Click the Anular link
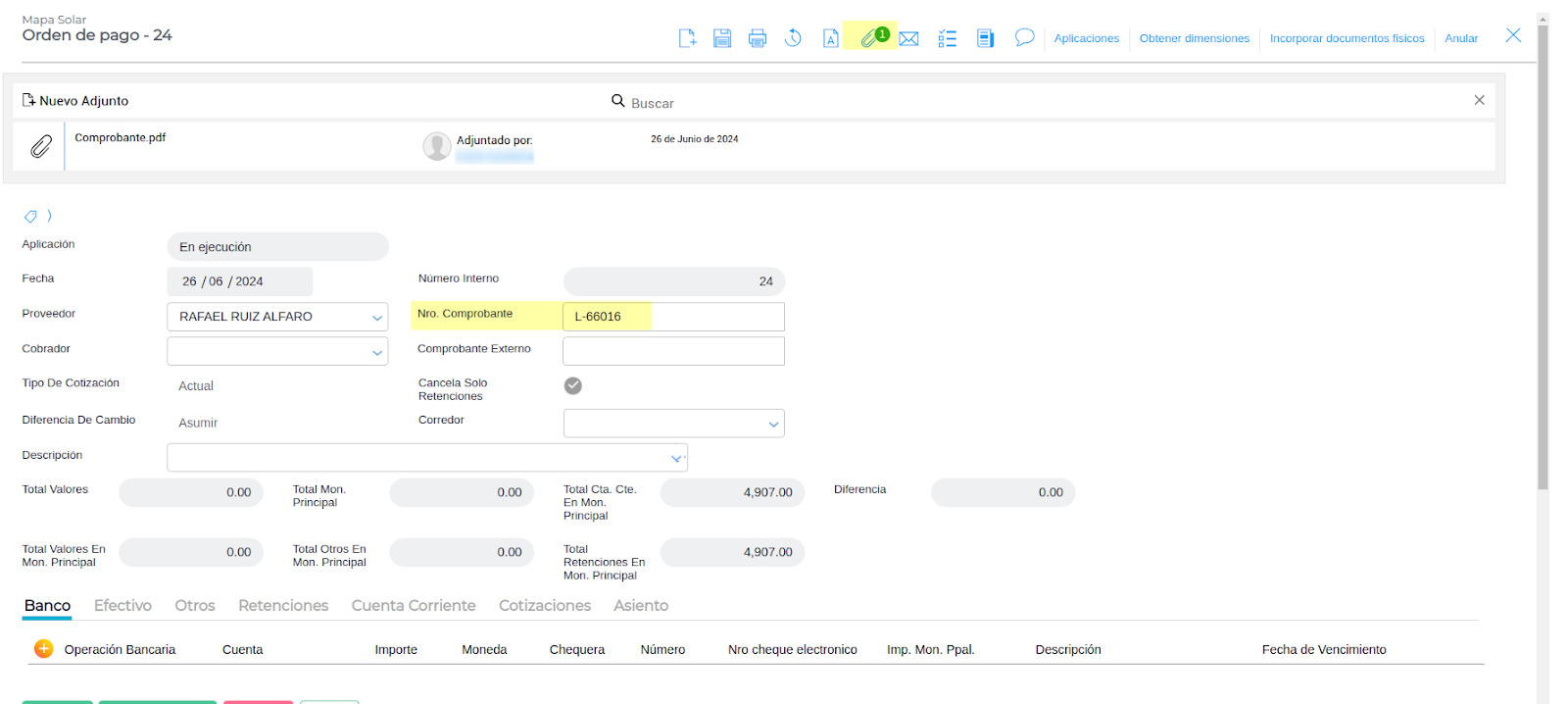 (x=1460, y=38)
